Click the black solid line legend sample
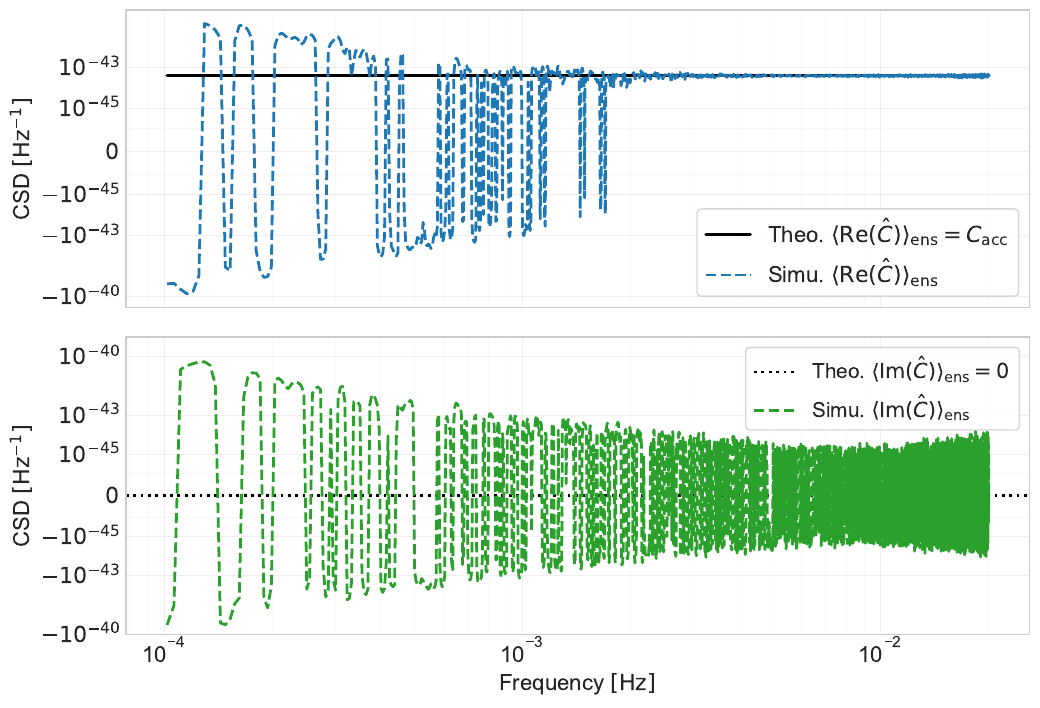The width and height of the screenshot is (1040, 708). pos(728,234)
